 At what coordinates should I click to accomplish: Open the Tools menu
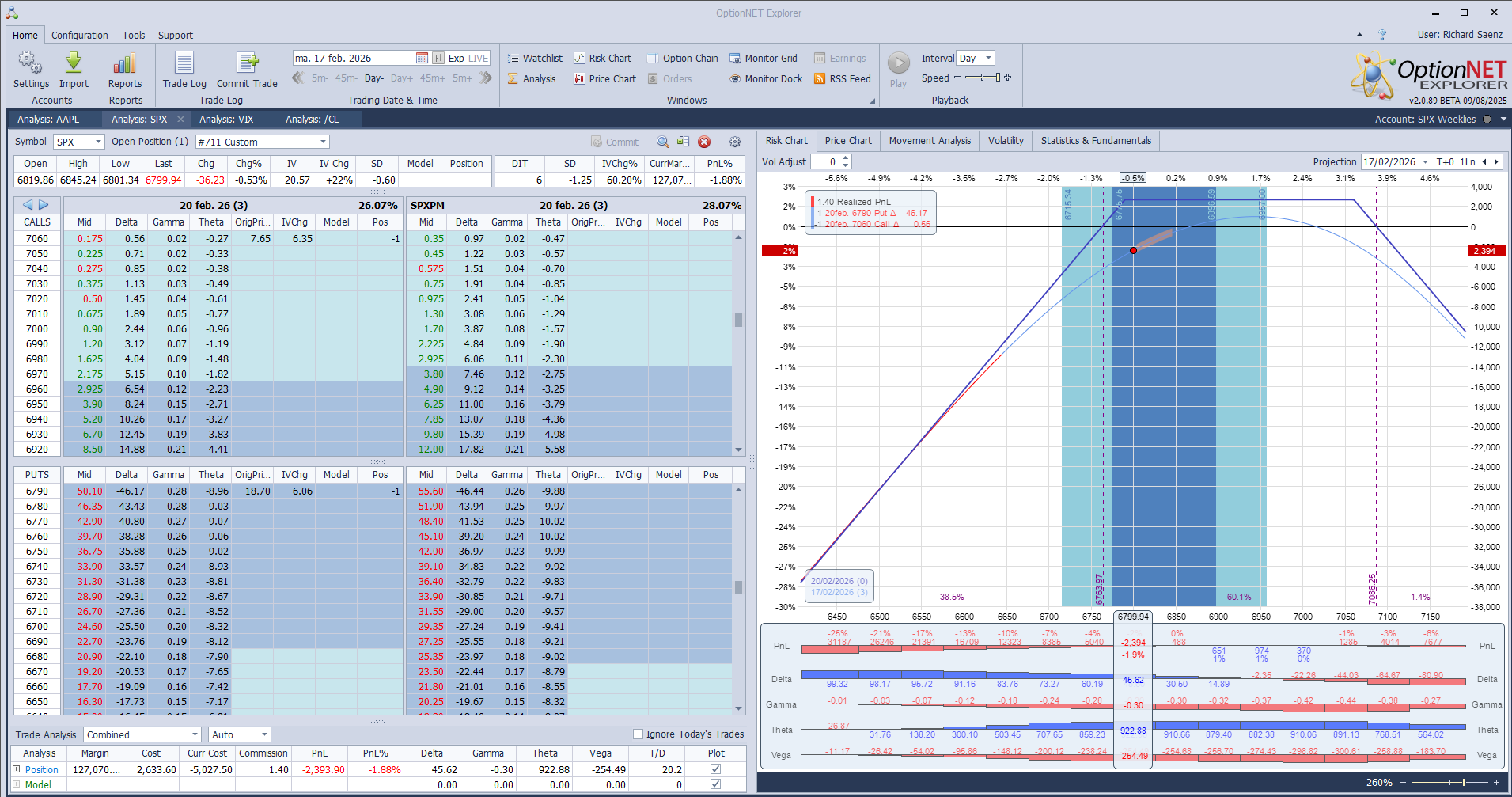point(134,35)
